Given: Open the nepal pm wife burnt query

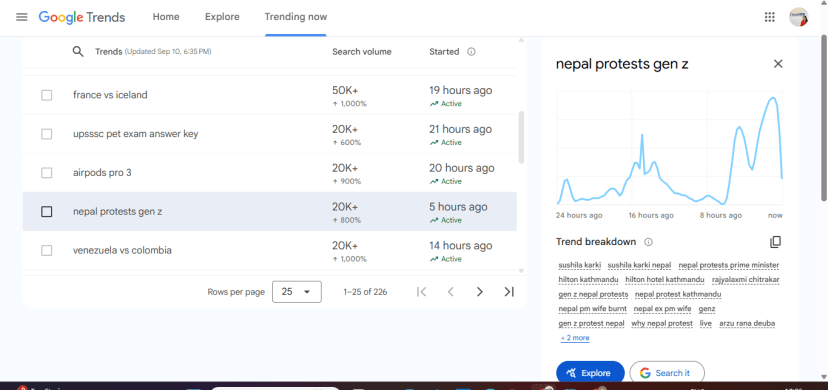Looking at the screenshot, I should tap(592, 309).
